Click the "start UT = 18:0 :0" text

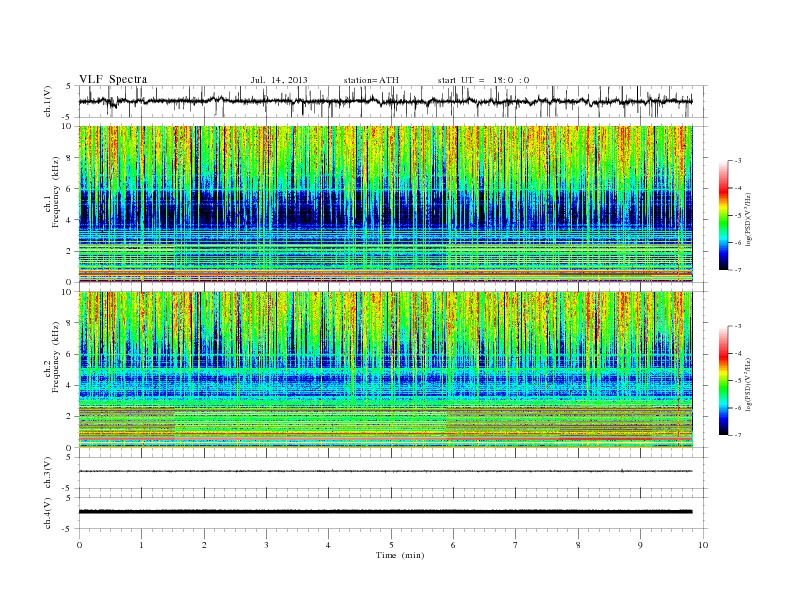(x=483, y=80)
